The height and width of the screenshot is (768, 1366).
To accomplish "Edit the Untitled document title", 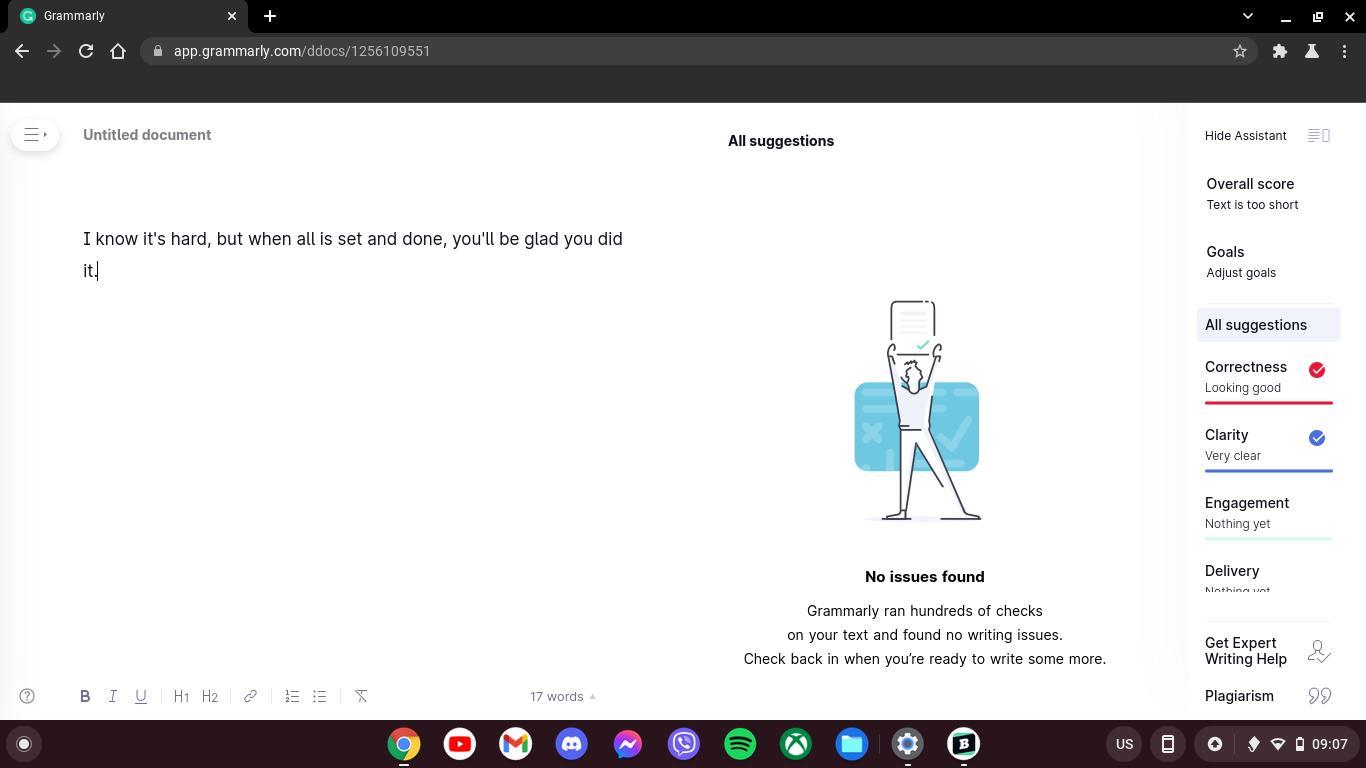I will 147,135.
